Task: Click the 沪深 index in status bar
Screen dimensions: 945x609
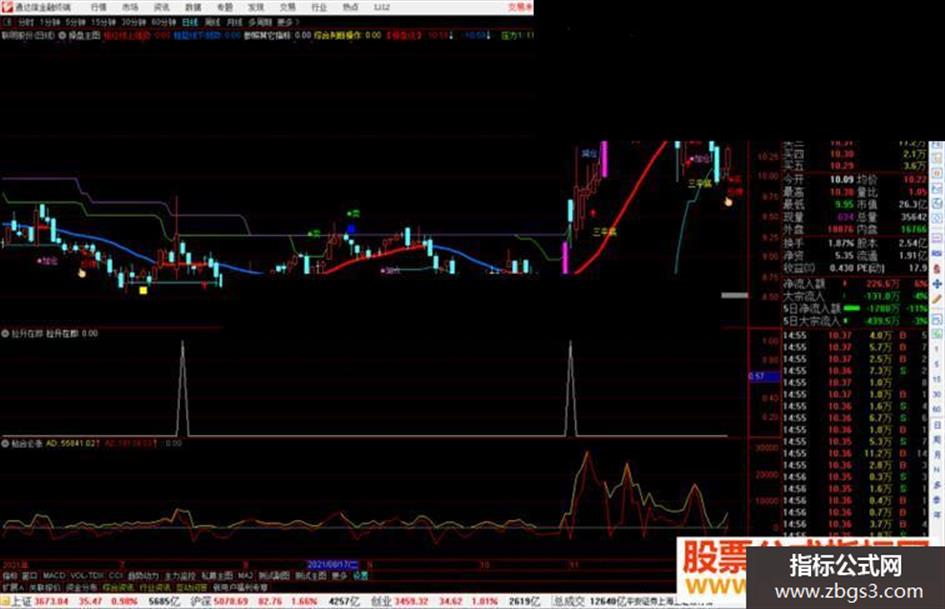Action: [199, 601]
